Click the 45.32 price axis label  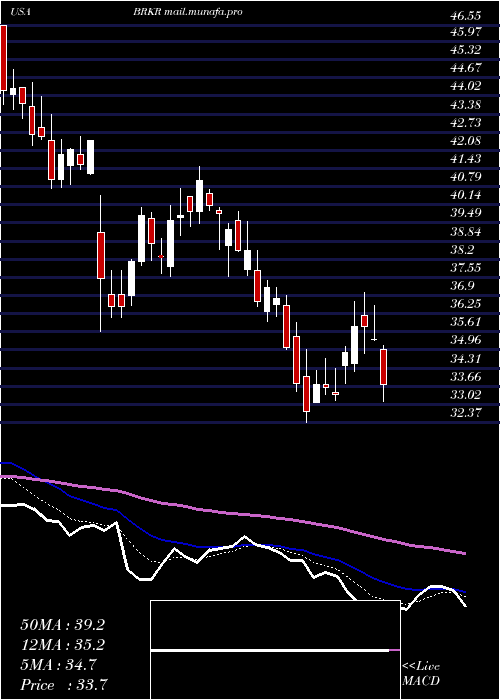point(465,50)
